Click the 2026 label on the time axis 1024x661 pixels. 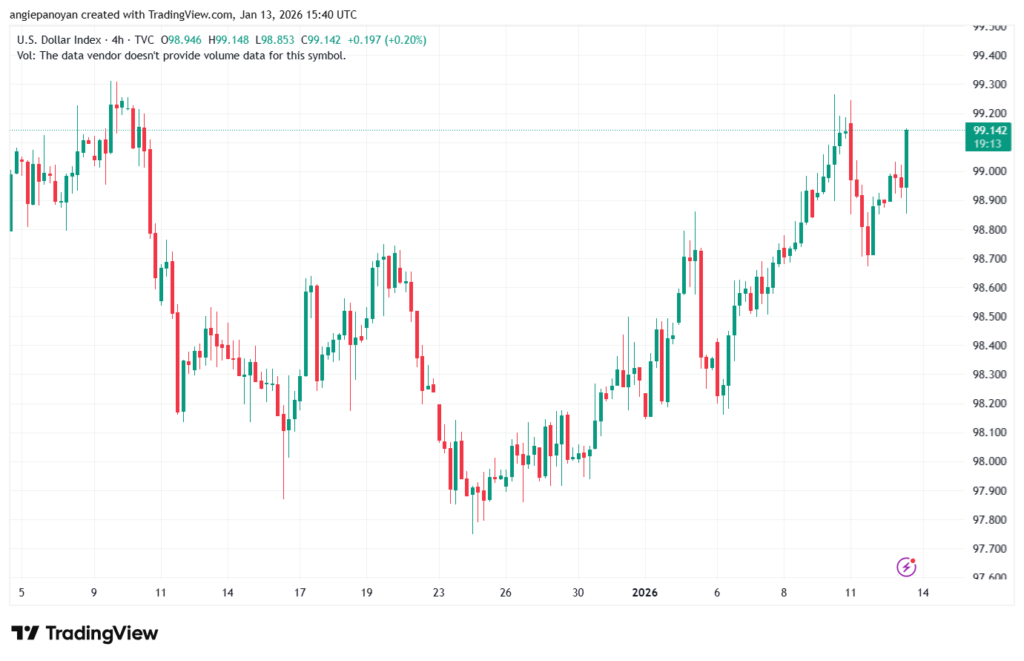pyautogui.click(x=646, y=592)
